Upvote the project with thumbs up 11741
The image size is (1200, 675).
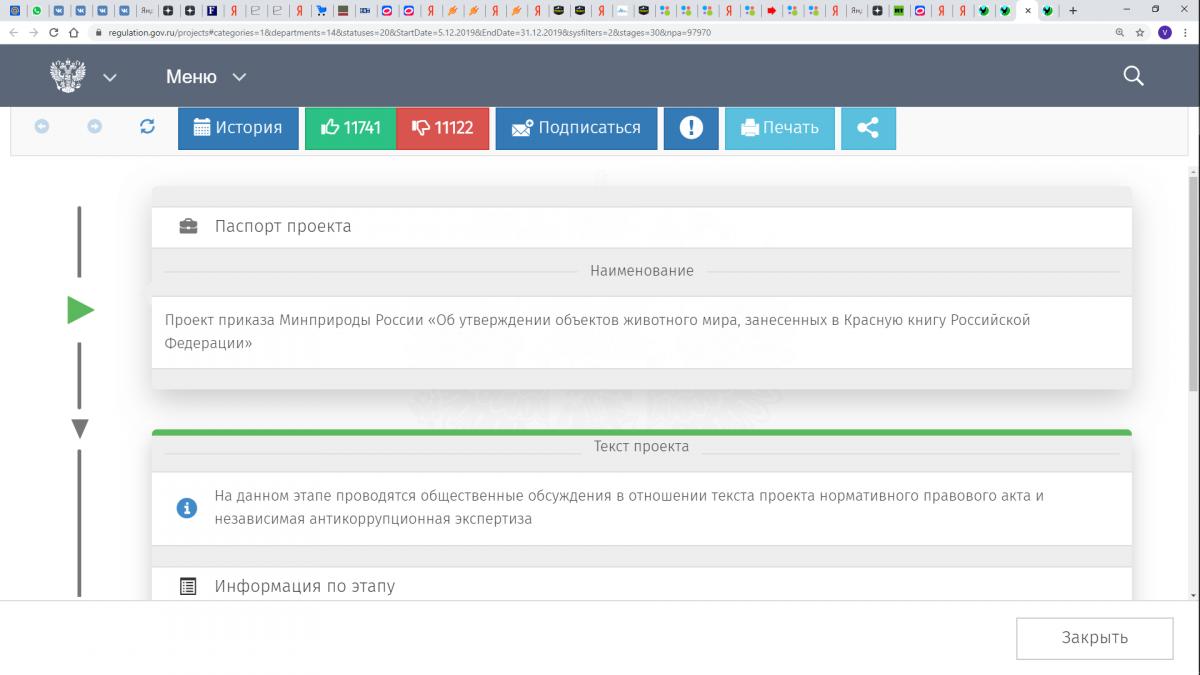(x=350, y=128)
